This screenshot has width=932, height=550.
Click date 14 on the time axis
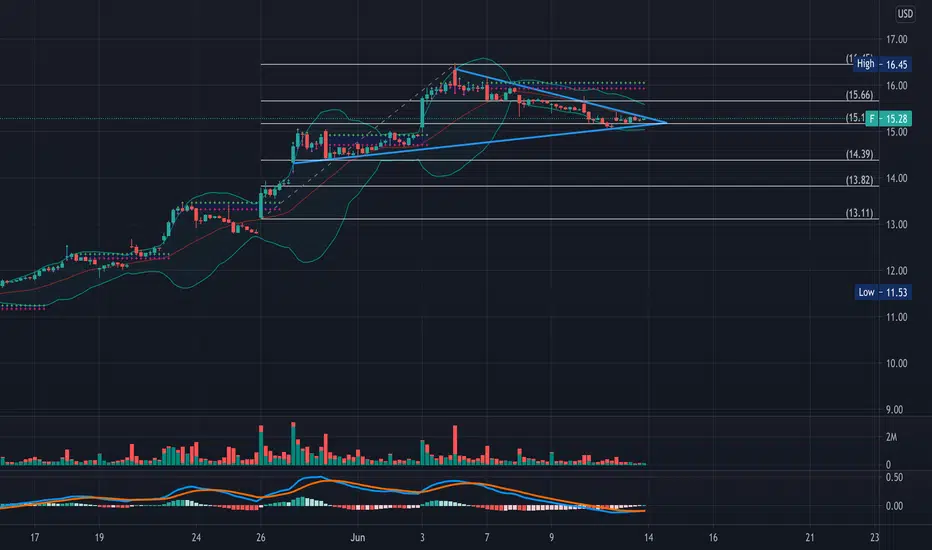point(648,538)
